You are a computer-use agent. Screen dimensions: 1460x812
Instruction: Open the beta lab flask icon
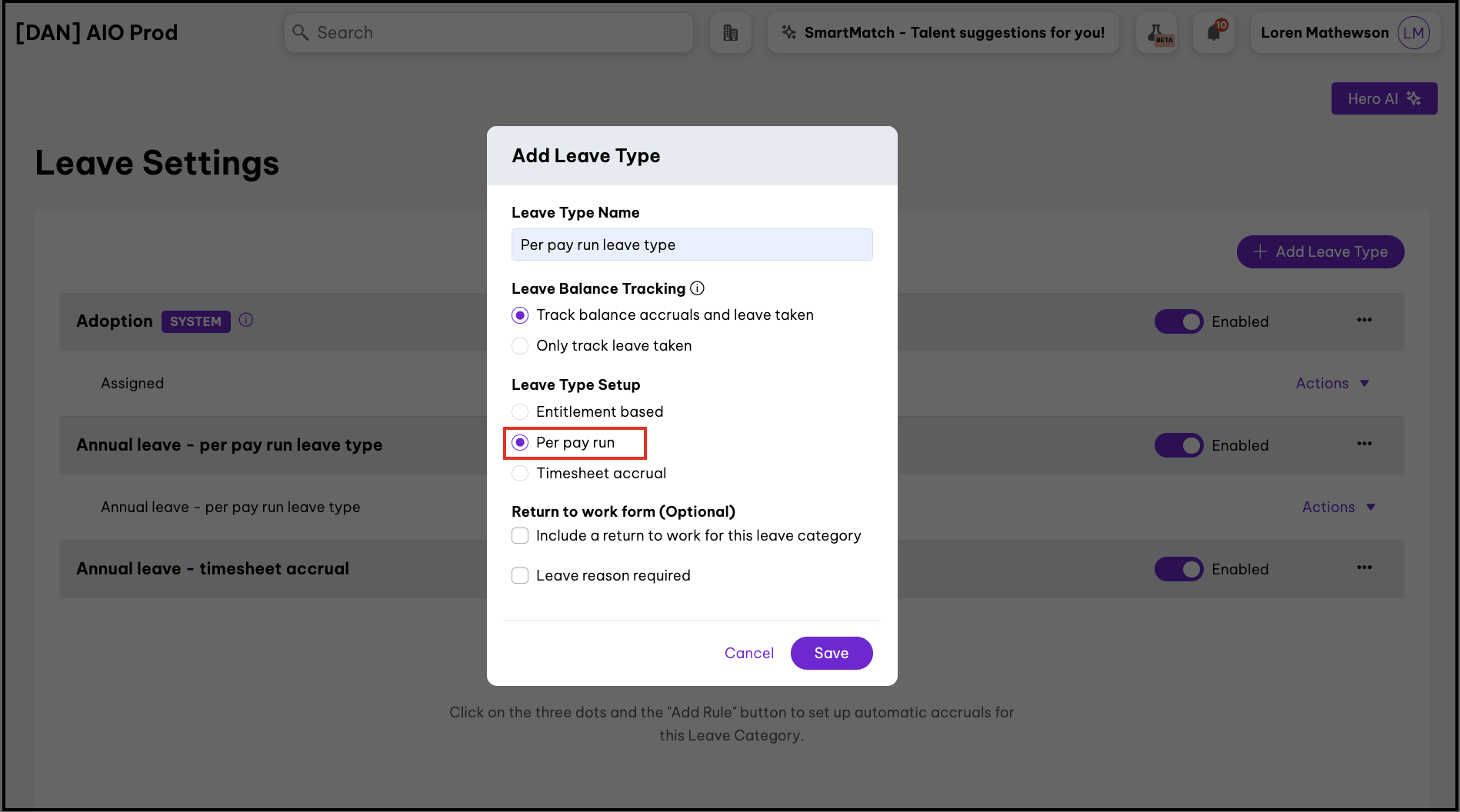pyautogui.click(x=1156, y=33)
